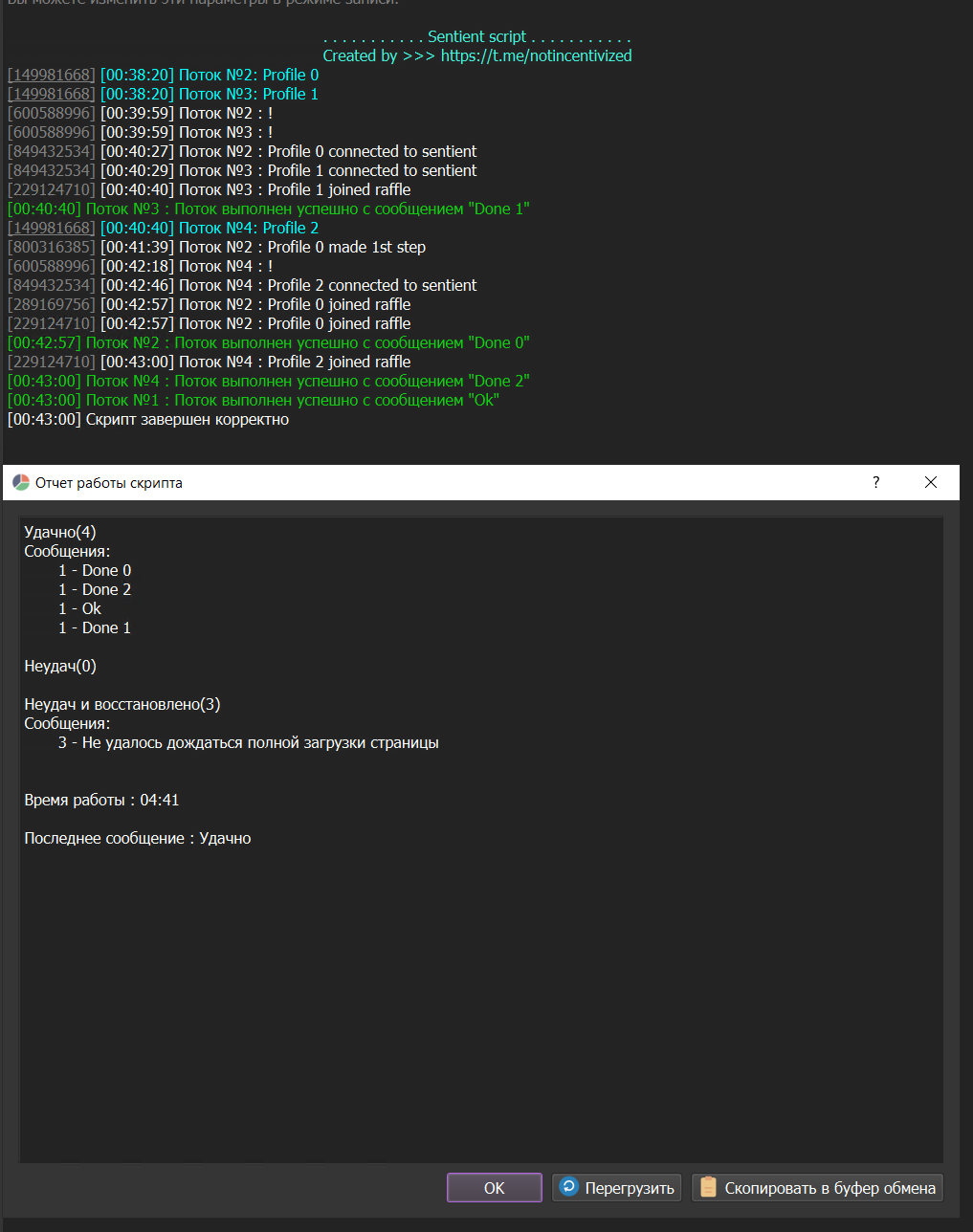This screenshot has height=1232, width=973.
Task: Click 'Неудач(0)' in the report
Action: coord(60,666)
